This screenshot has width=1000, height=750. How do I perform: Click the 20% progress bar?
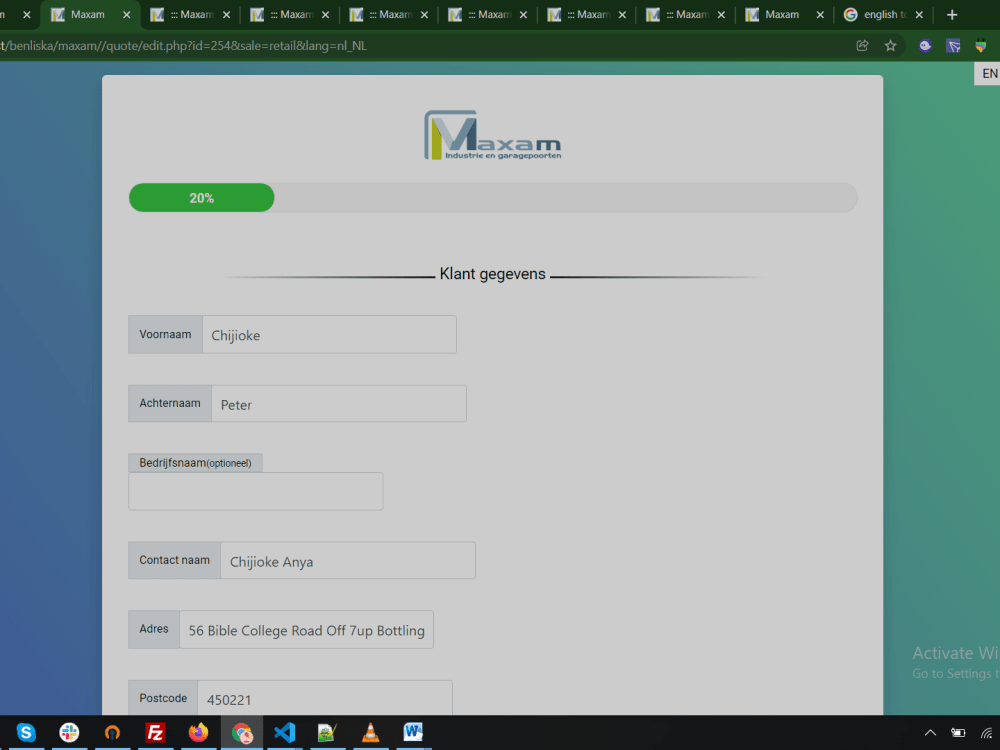[x=202, y=198]
